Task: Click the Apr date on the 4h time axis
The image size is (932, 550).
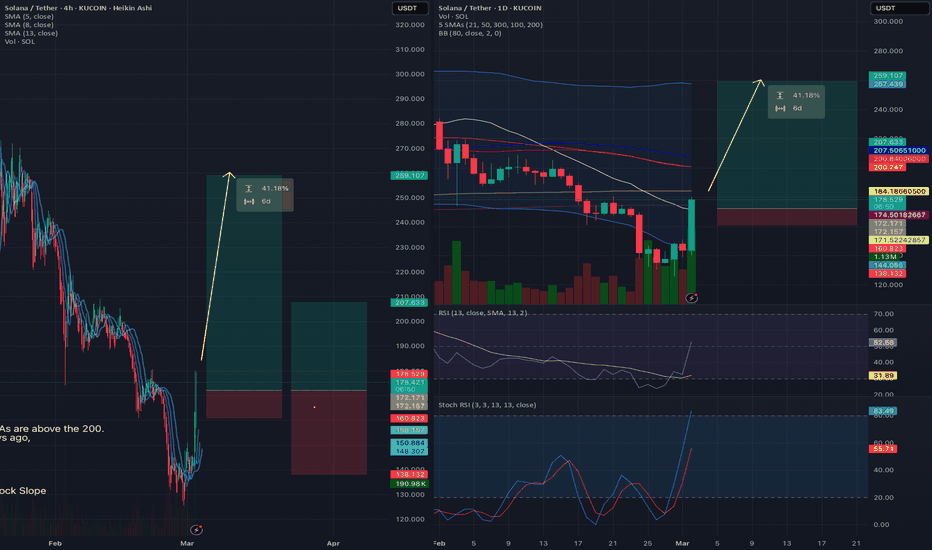Action: [x=333, y=543]
